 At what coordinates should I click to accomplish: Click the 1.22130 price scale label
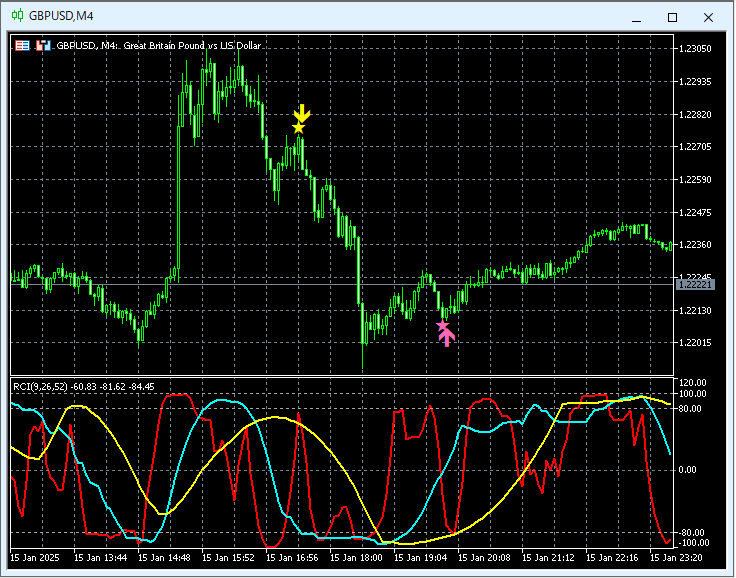(695, 310)
